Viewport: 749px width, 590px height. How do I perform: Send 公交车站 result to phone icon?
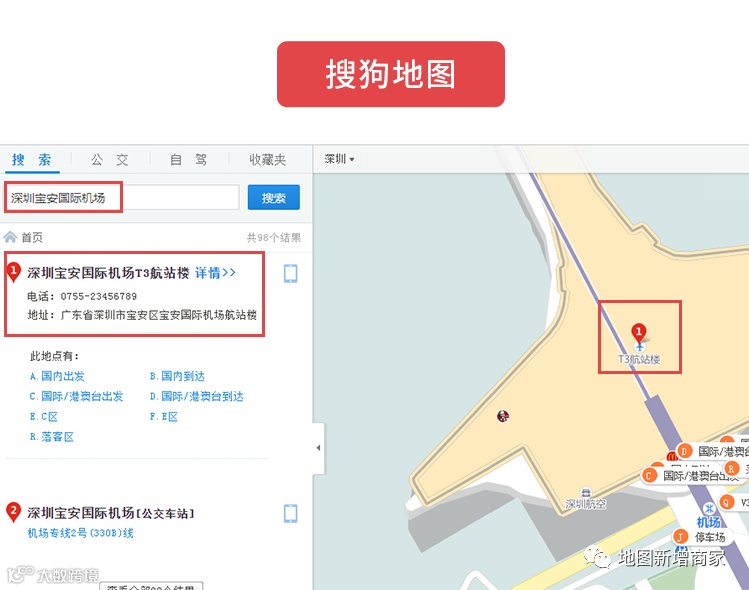290,514
